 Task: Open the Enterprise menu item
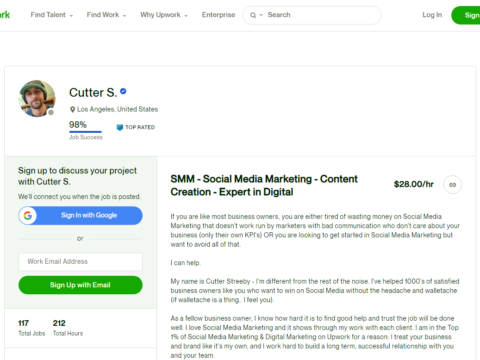click(x=218, y=15)
